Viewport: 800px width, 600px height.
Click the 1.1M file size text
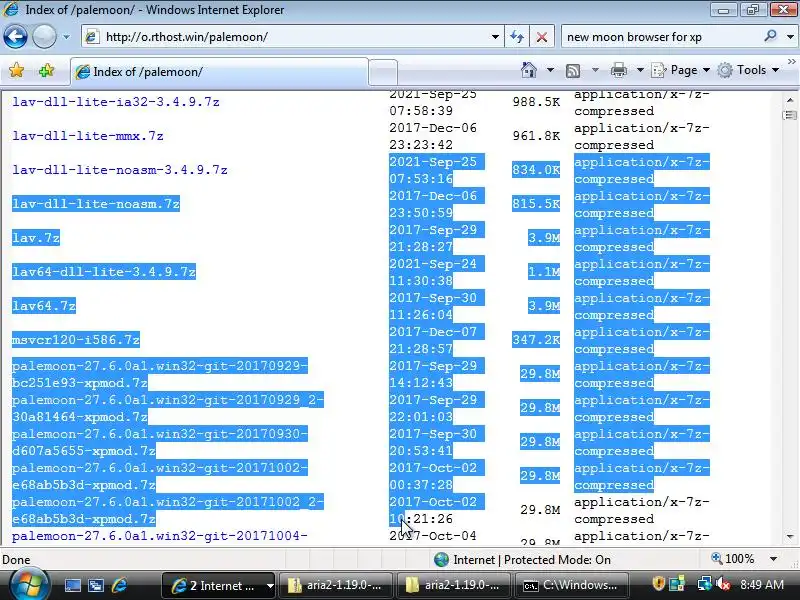[544, 271]
